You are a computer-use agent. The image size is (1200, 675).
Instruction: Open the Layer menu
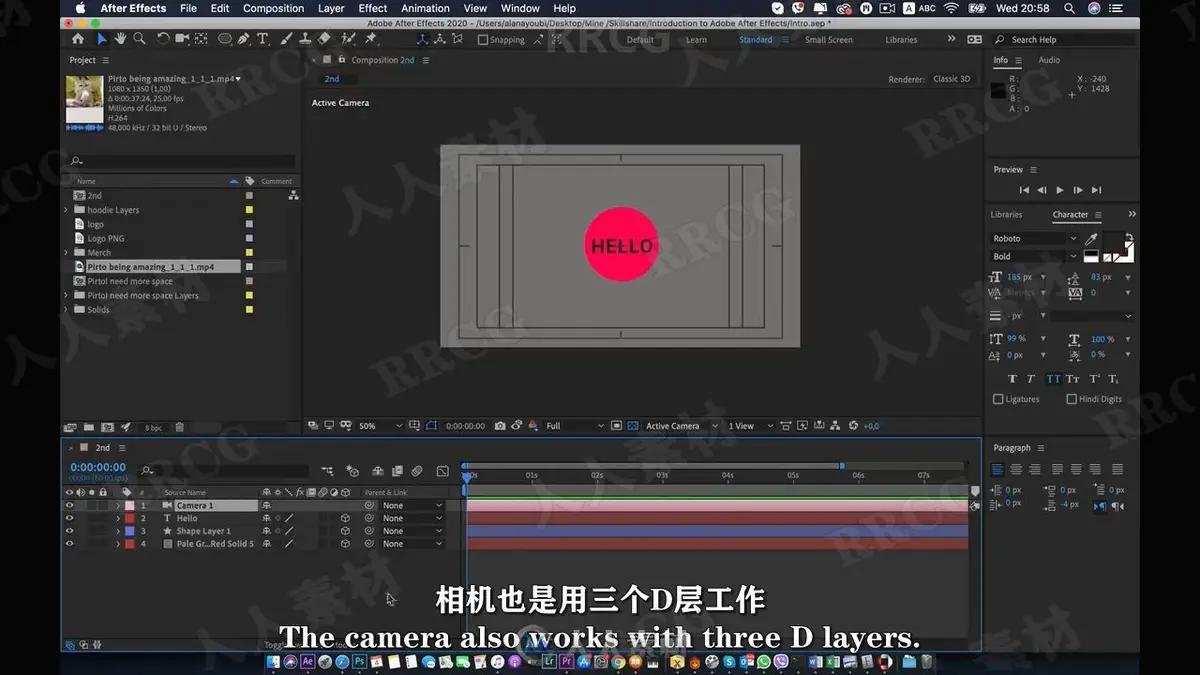331,8
